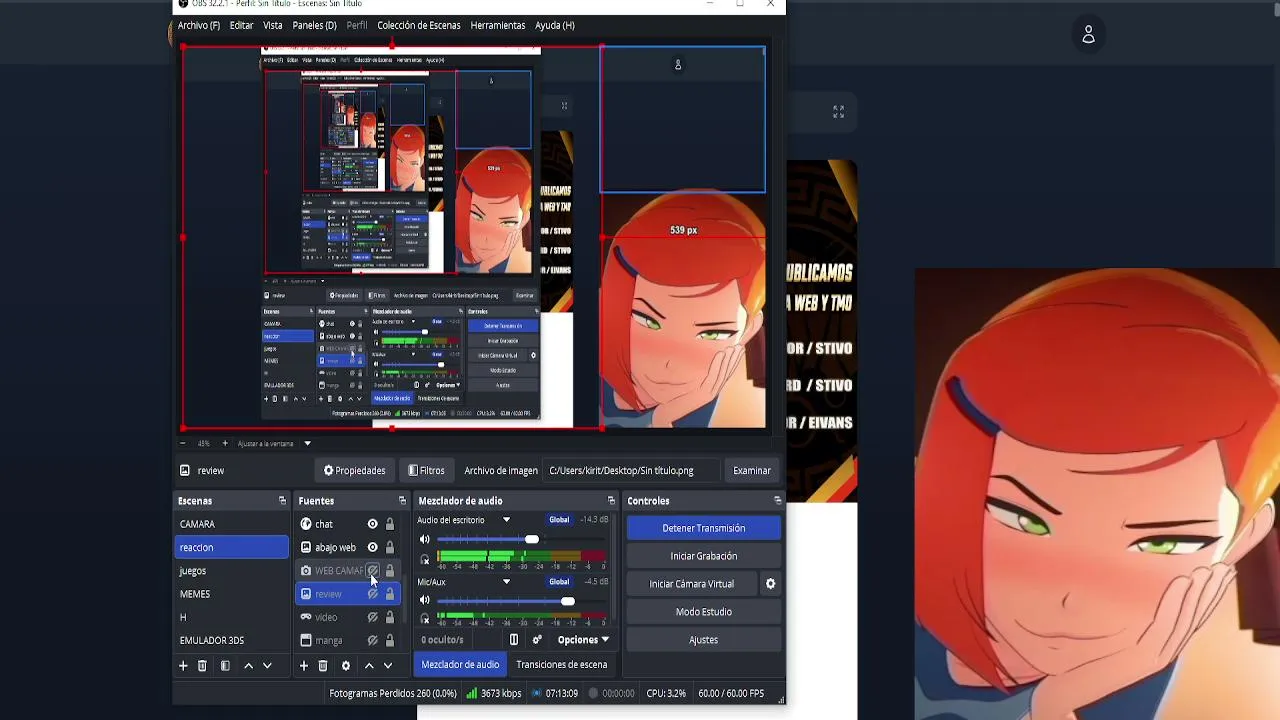Hide the chat source
Viewport: 1280px width, 720px height.
[373, 524]
